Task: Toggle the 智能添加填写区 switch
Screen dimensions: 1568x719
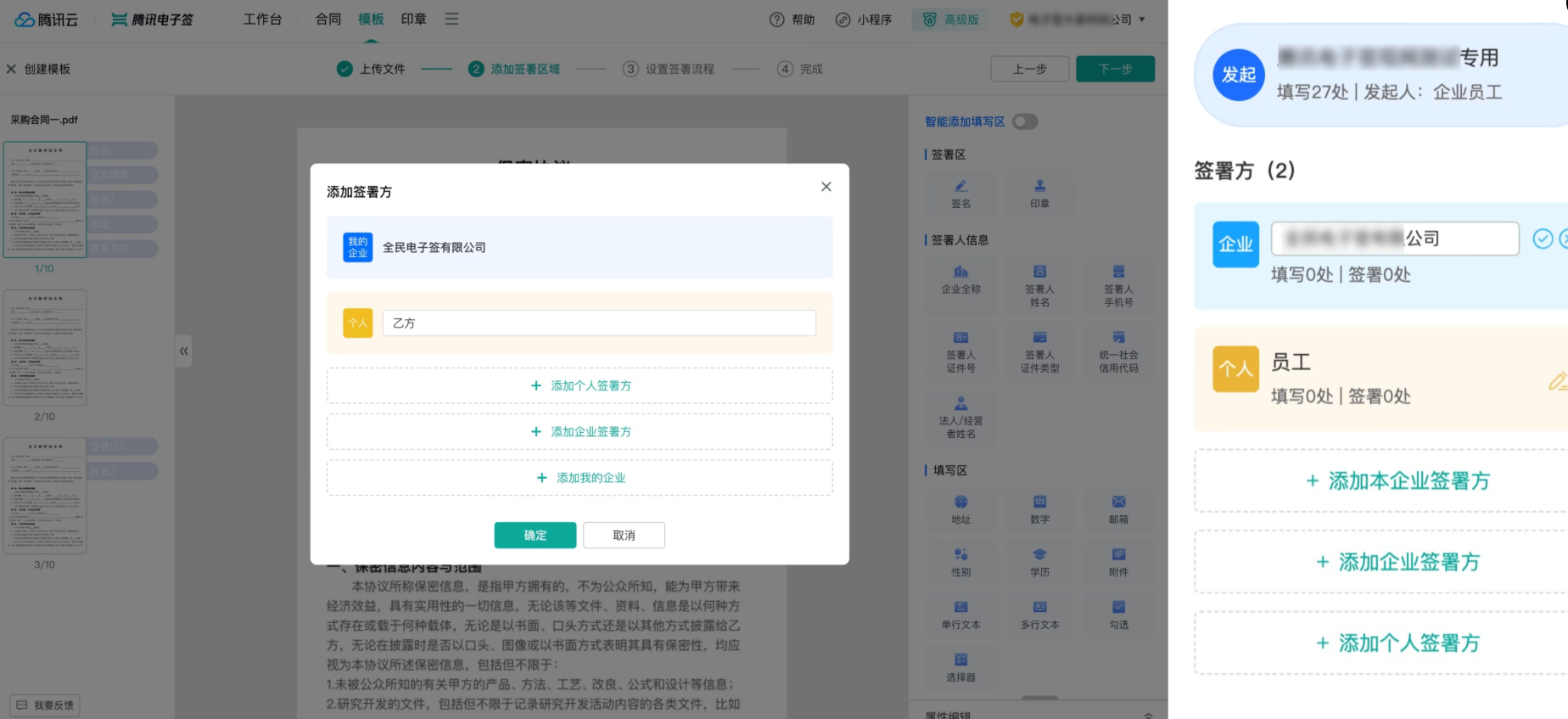Action: tap(1025, 121)
